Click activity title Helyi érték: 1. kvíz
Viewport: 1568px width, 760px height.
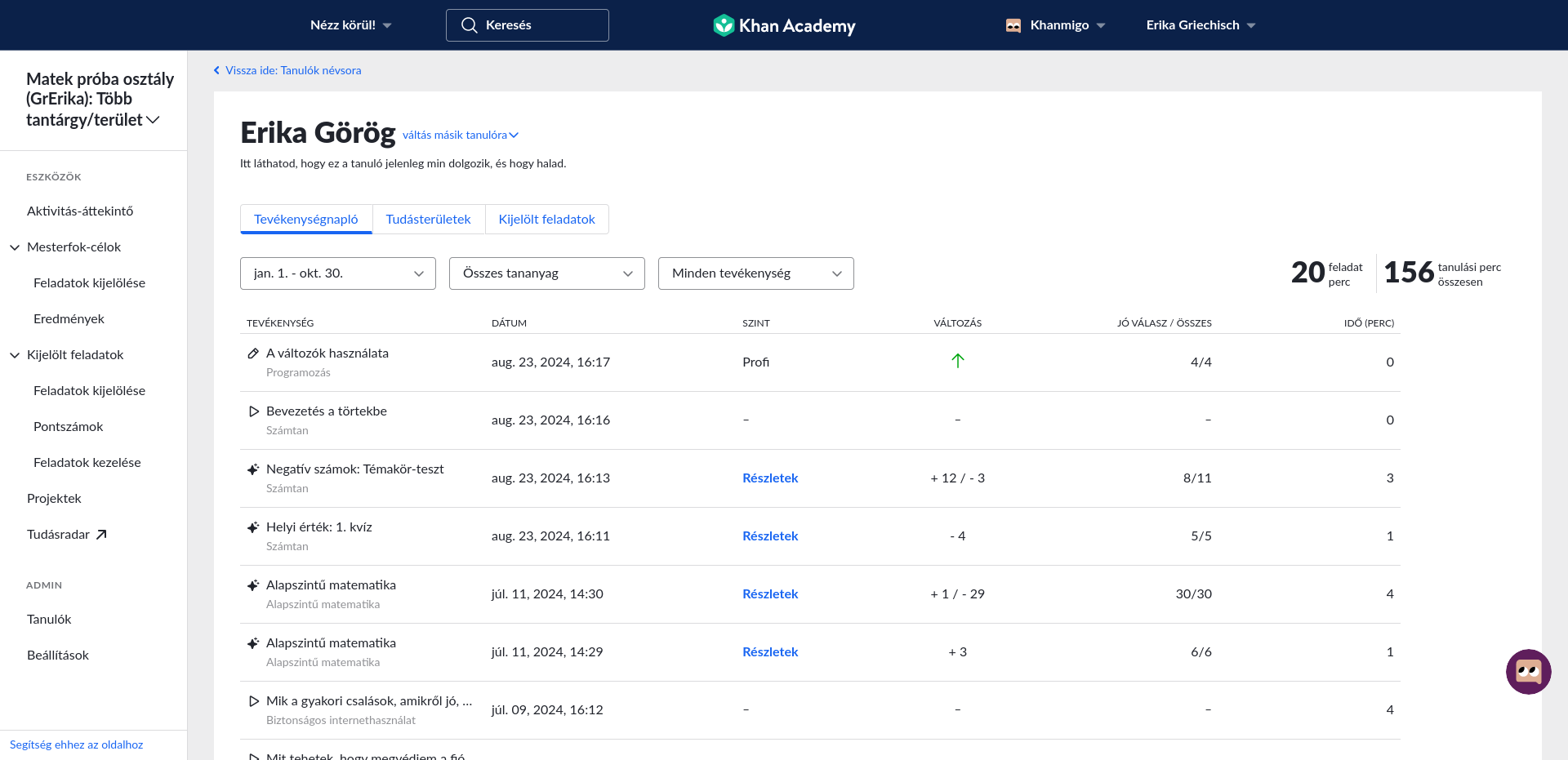point(319,527)
